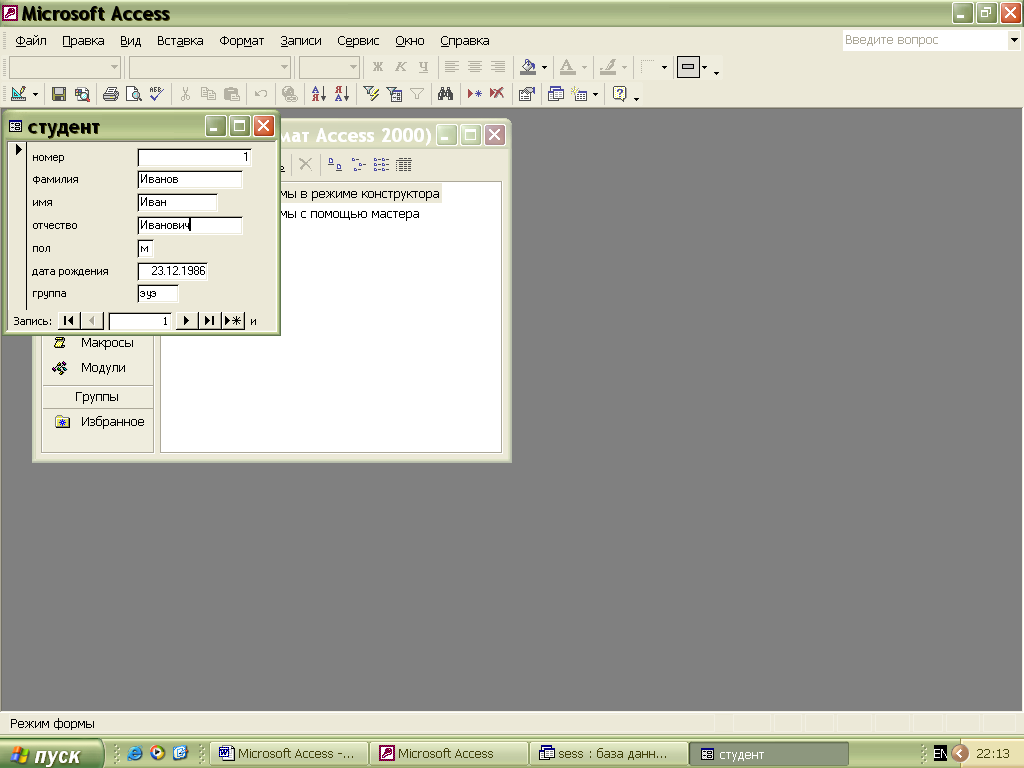
Task: Click Large Icons view in database window
Action: [334, 165]
